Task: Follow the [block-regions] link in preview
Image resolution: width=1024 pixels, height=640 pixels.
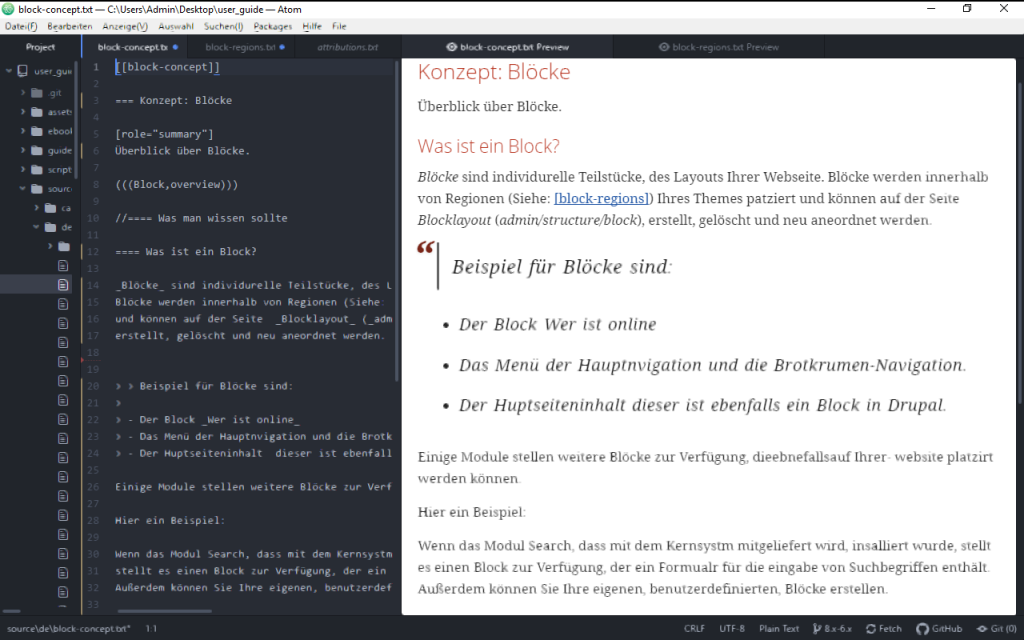Action: [603, 199]
